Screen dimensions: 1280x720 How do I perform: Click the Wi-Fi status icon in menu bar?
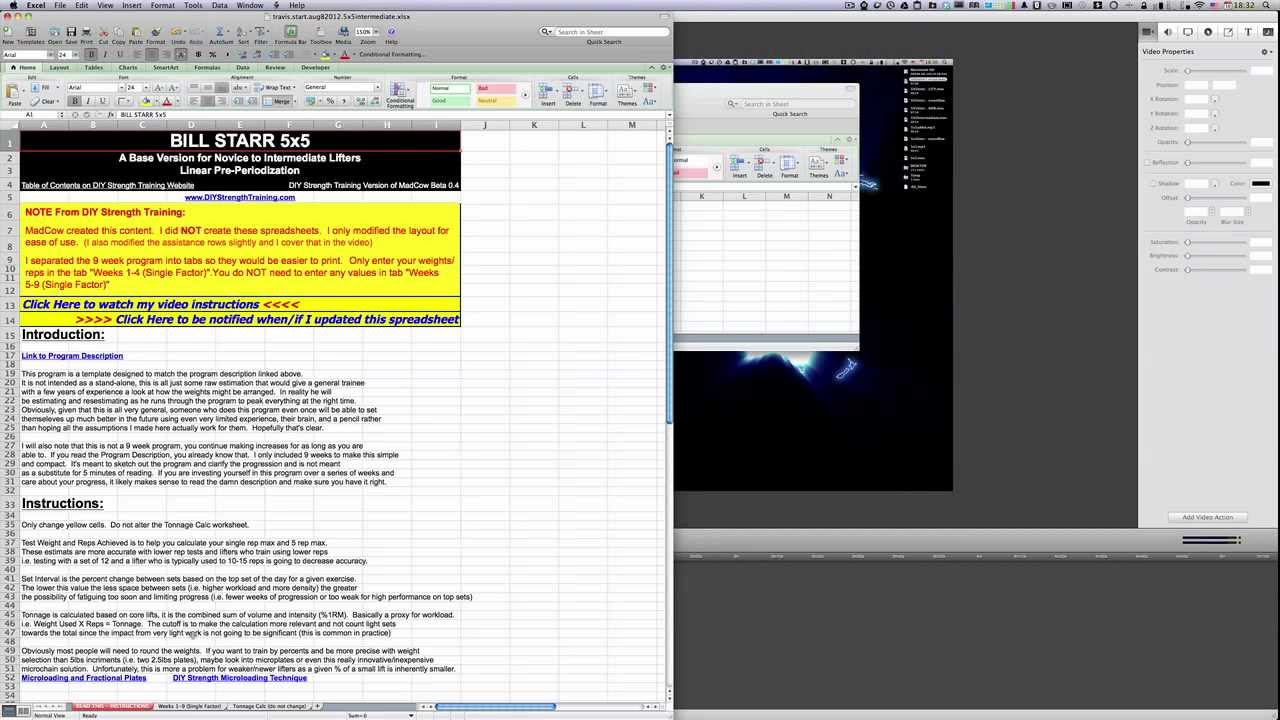1199,5
